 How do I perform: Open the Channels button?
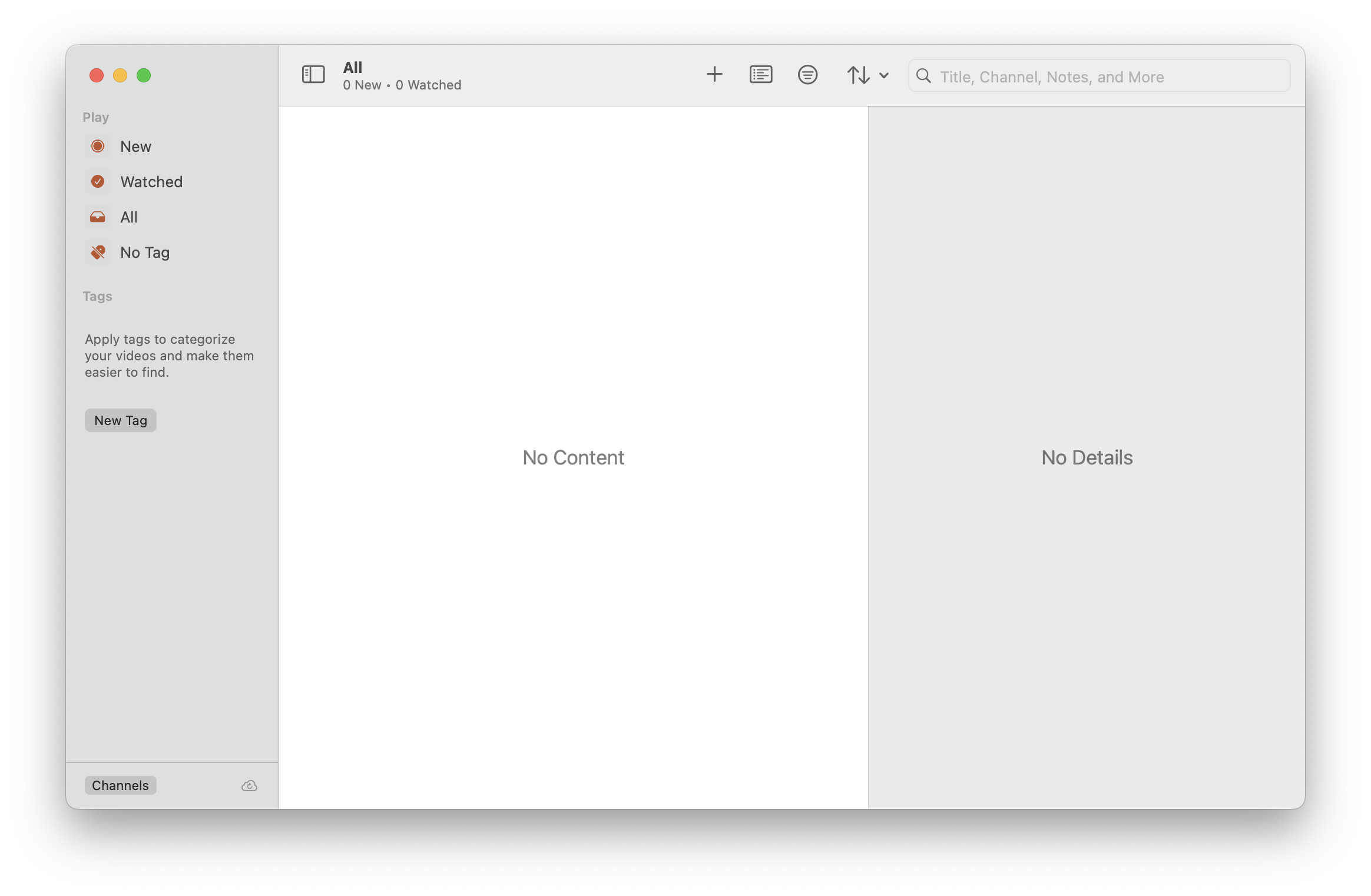tap(120, 785)
